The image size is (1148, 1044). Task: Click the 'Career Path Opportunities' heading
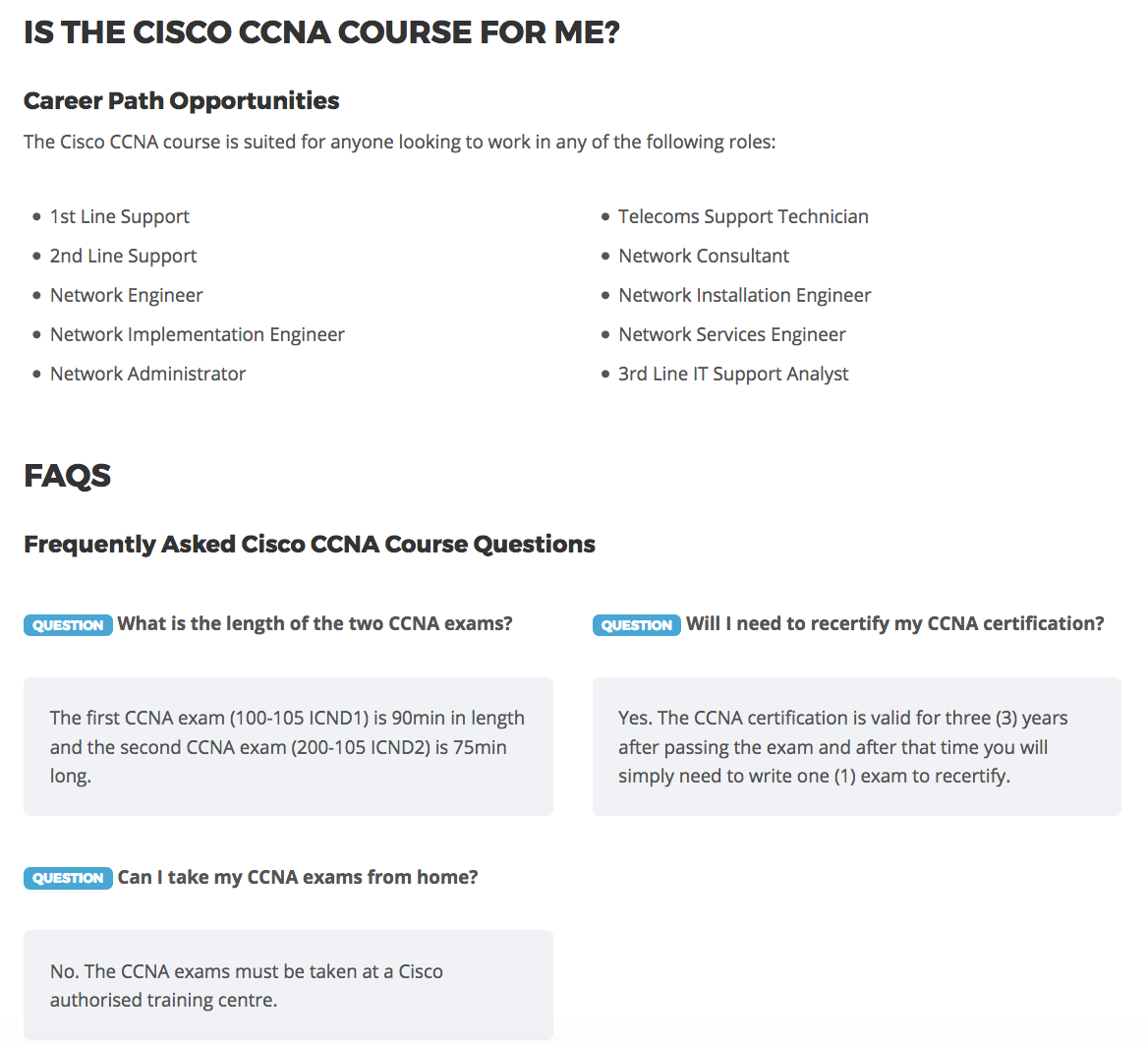point(182,101)
